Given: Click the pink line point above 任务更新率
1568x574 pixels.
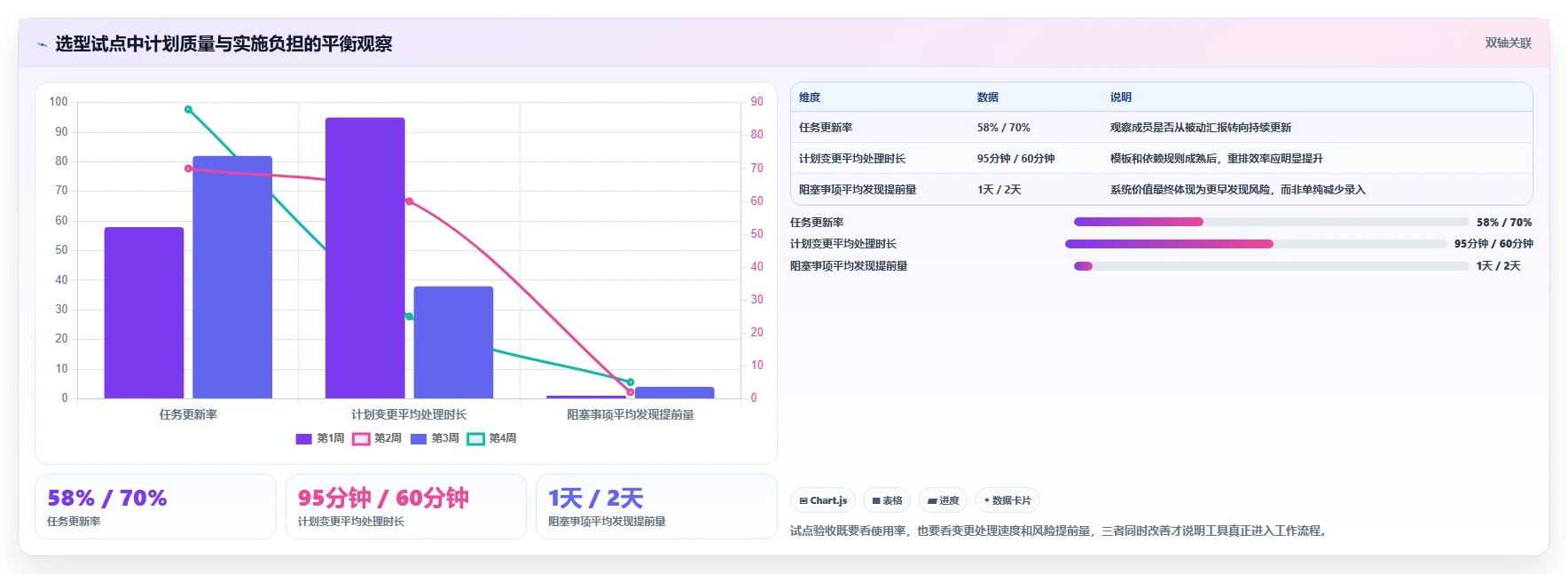Looking at the screenshot, I should click(x=188, y=169).
